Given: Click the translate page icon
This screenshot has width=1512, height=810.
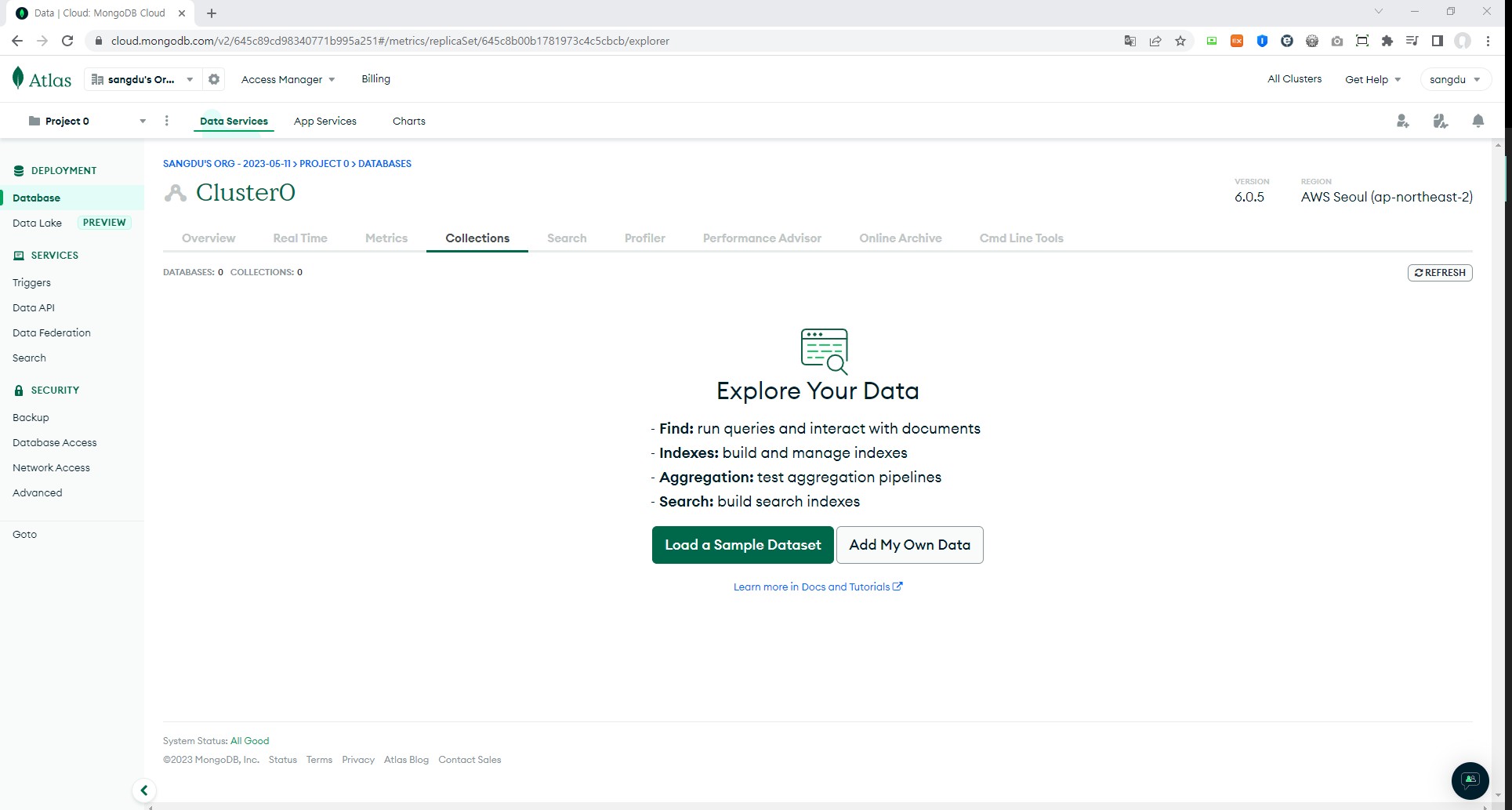Looking at the screenshot, I should click(1130, 41).
